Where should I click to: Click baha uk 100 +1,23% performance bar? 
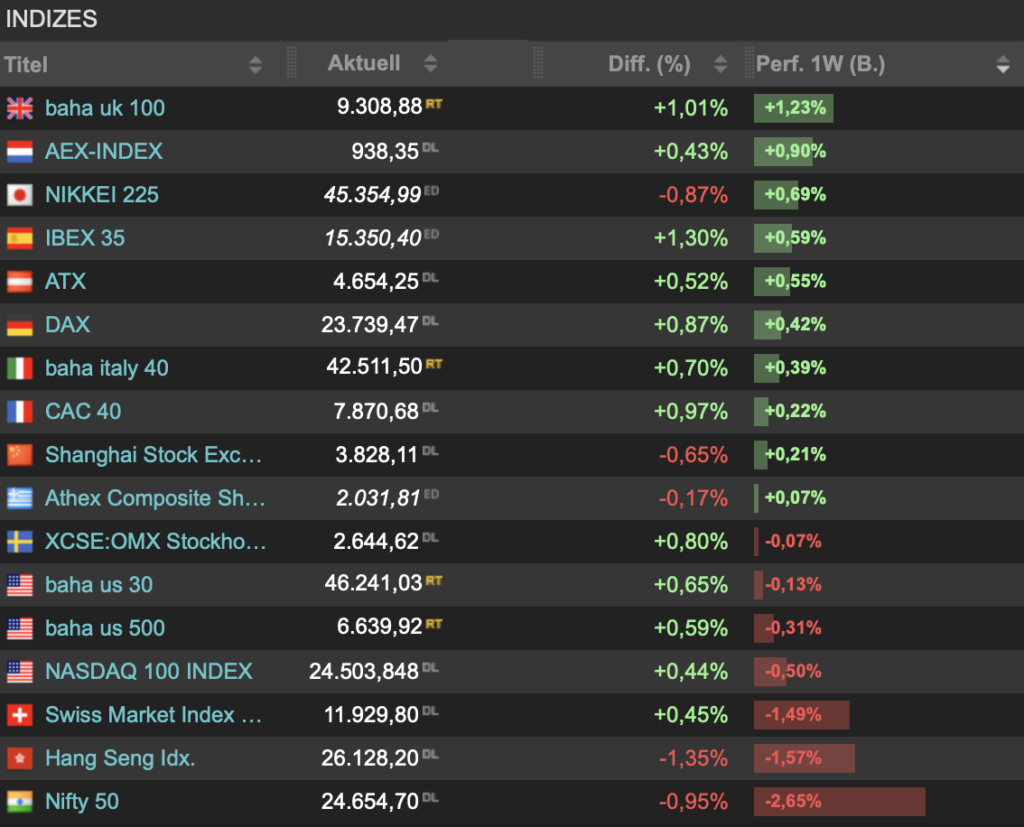(793, 108)
